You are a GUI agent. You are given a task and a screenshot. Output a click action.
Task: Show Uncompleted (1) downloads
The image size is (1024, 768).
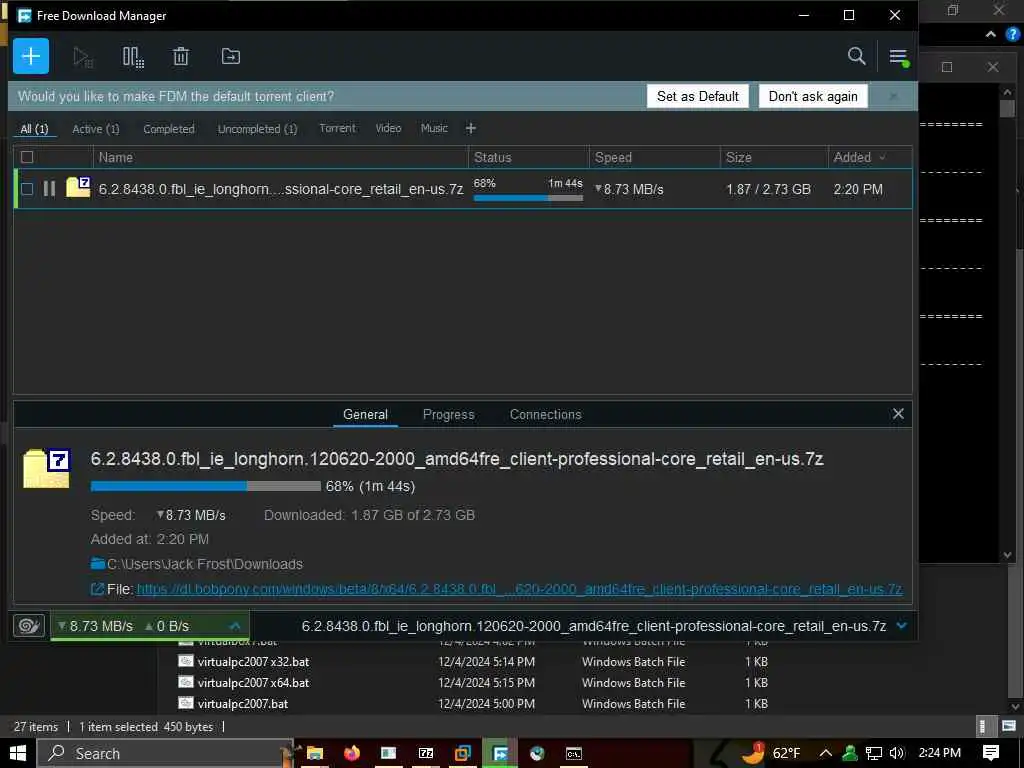[x=257, y=129]
